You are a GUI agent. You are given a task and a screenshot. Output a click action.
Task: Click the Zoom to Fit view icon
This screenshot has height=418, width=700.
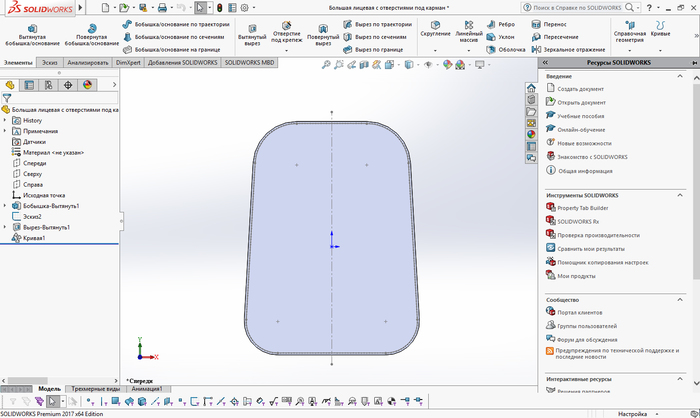pos(326,65)
